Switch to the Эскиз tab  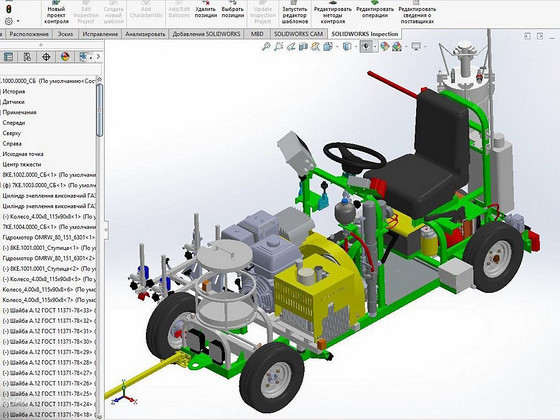click(66, 34)
